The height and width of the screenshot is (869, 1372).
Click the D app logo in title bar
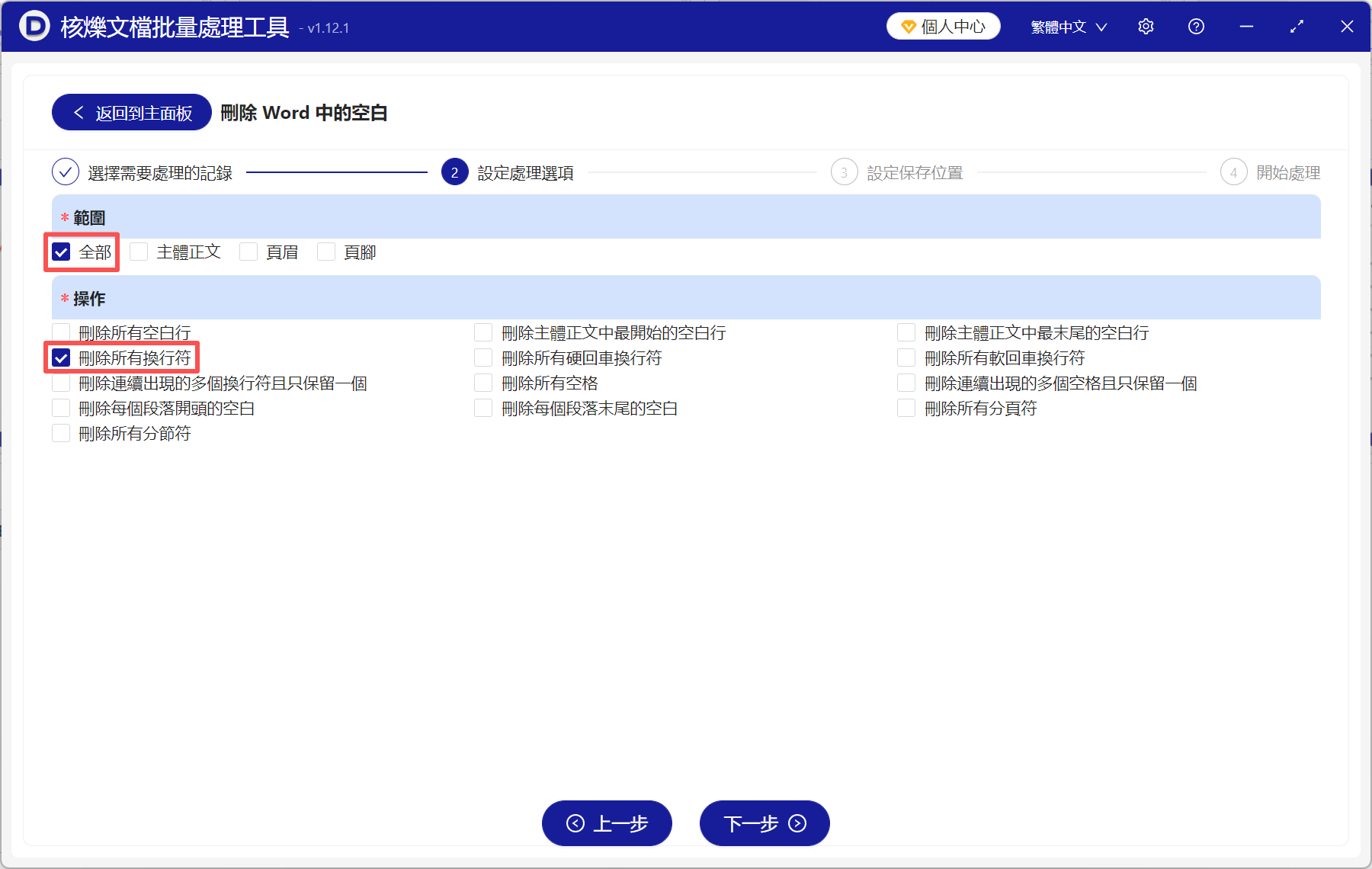(x=33, y=26)
